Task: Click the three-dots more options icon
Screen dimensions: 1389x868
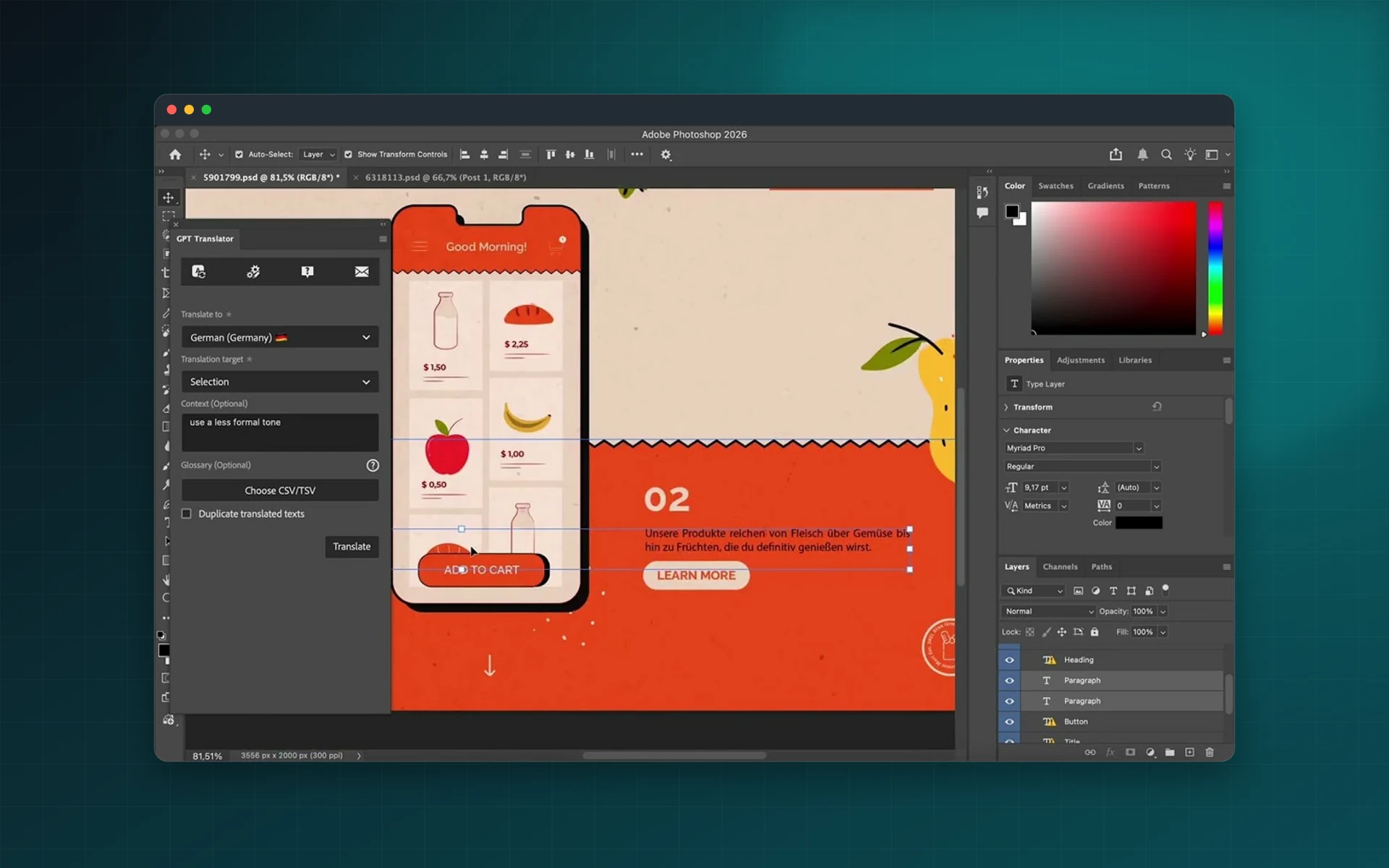Action: coord(637,154)
